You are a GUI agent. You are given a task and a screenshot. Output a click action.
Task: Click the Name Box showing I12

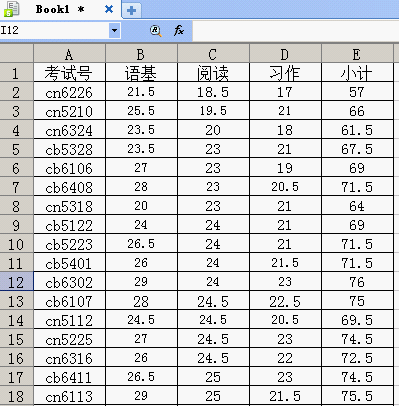54,30
